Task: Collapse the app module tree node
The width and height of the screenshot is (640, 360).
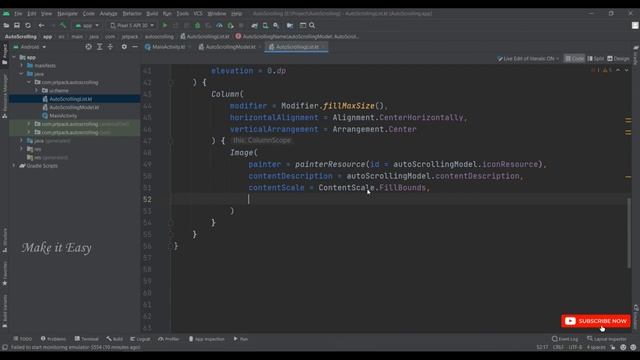Action: coord(15,57)
